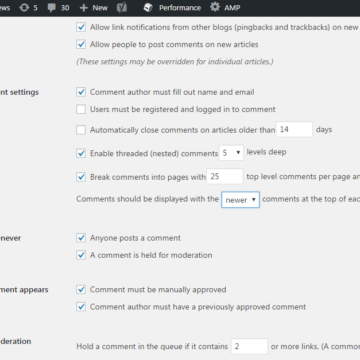Open the comments bubble icon showing 30
Viewport: 360px width, 360px height.
point(52,8)
